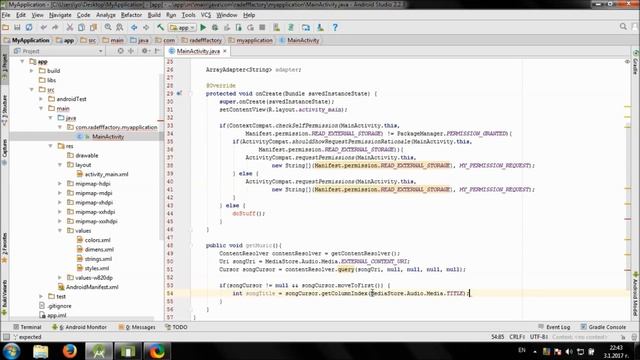Click the Help question mark icon

point(335,27)
